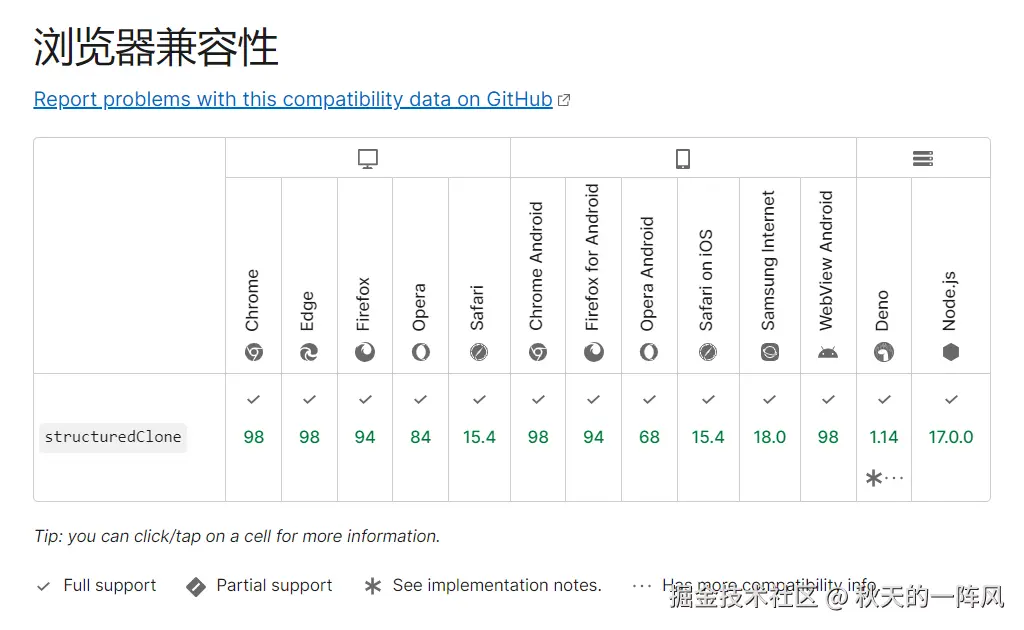Screen dimensions: 1024x630
Task: Click the Samsung Internet logo icon
Action: [x=769, y=352]
